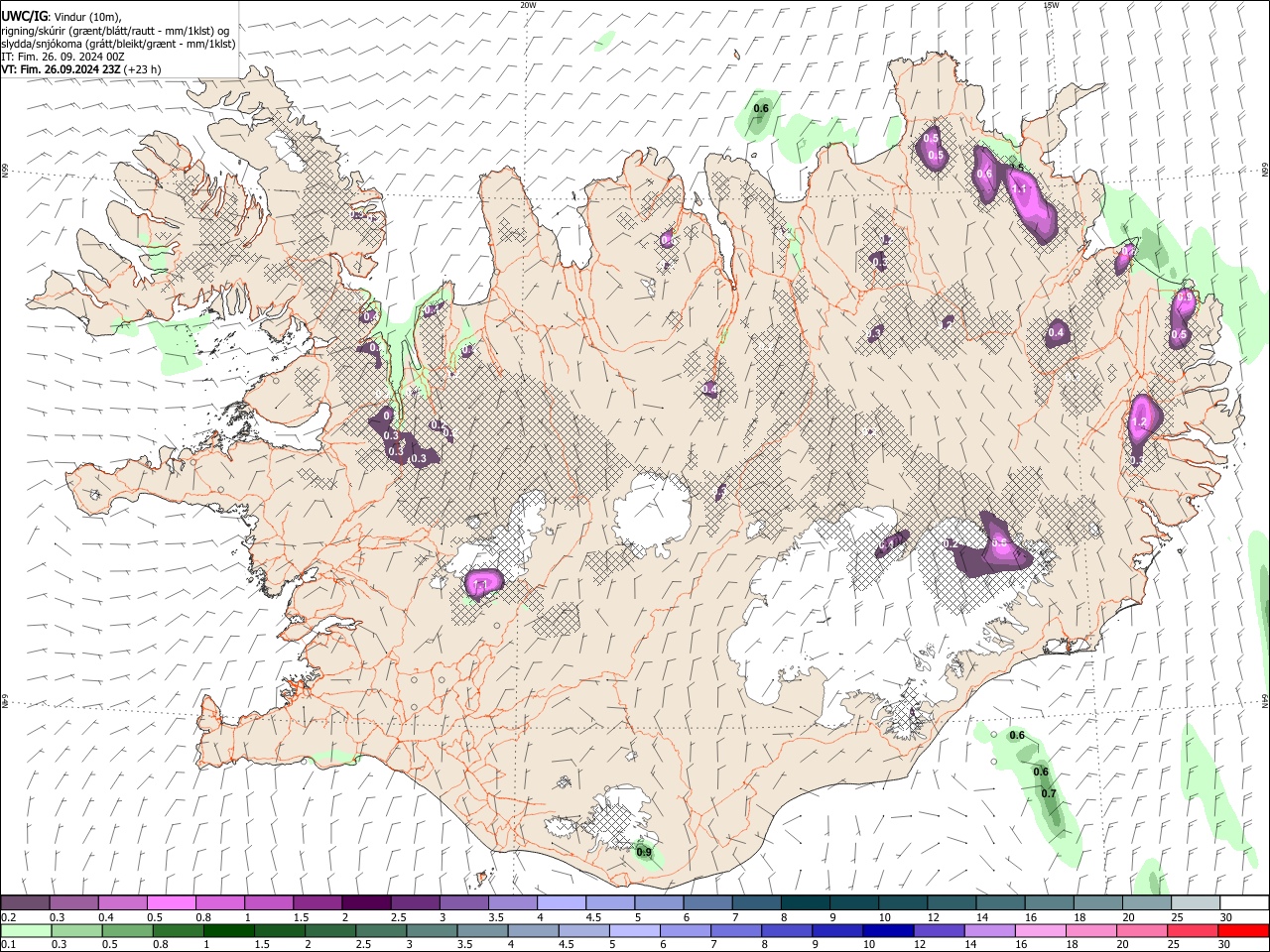Screen dimensions: 1270x952
Task: Click the 'VT: Fim. 26.09.2024 23Z (+23 h)' line
Action: 81,69
